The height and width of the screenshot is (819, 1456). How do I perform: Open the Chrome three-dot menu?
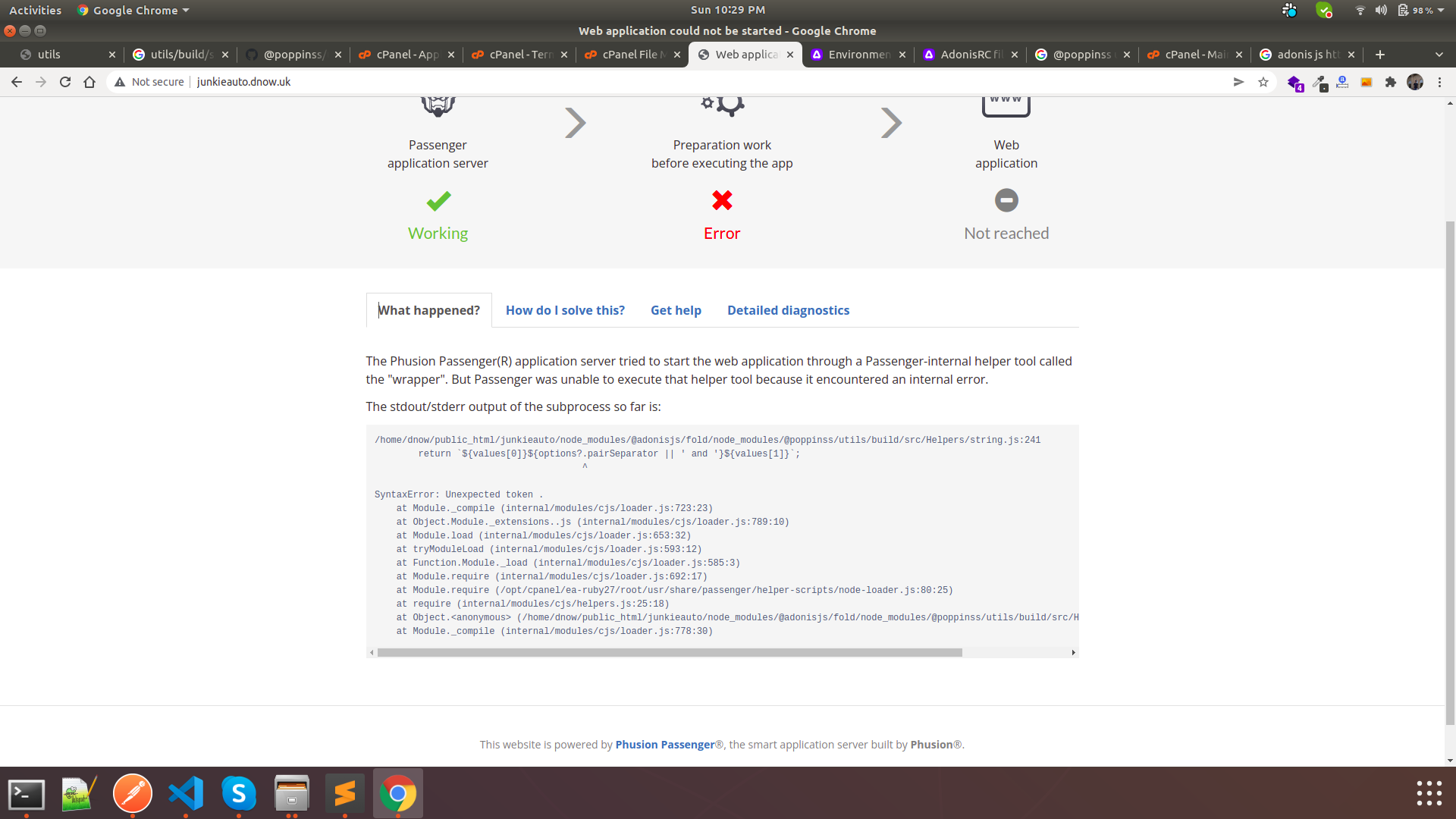[1439, 81]
